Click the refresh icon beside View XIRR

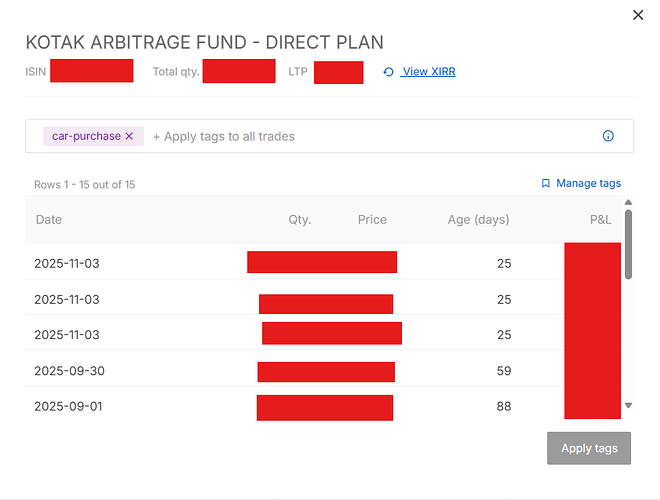(x=388, y=72)
